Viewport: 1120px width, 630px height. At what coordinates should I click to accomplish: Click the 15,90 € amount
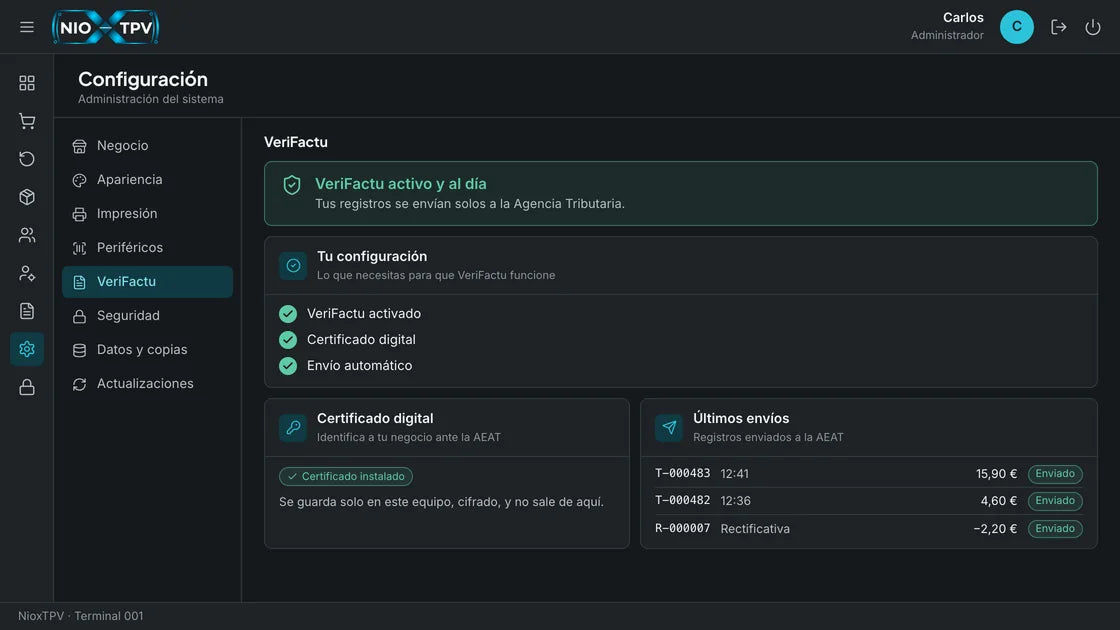point(996,474)
